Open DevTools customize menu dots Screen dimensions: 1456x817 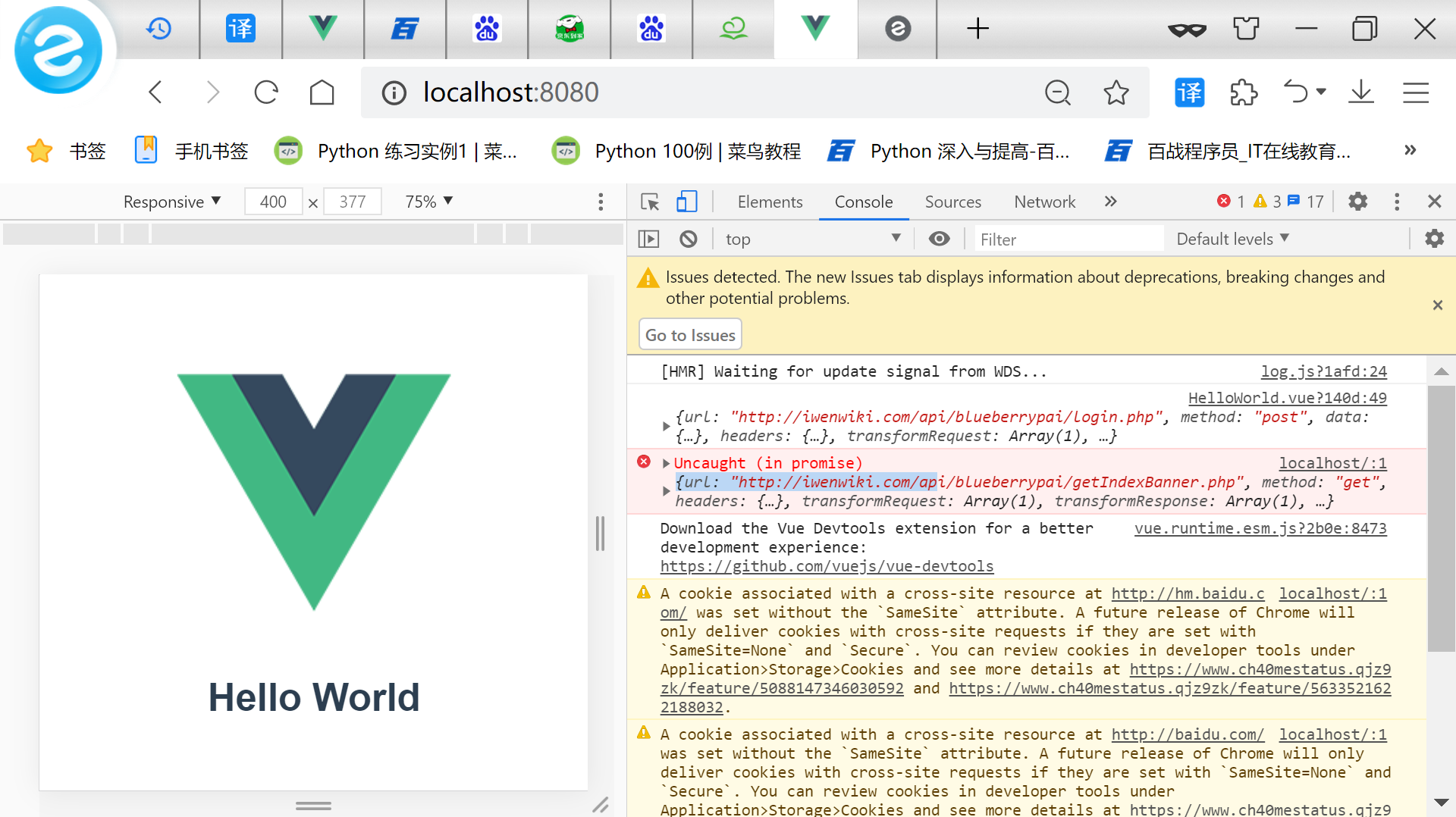[x=1397, y=202]
